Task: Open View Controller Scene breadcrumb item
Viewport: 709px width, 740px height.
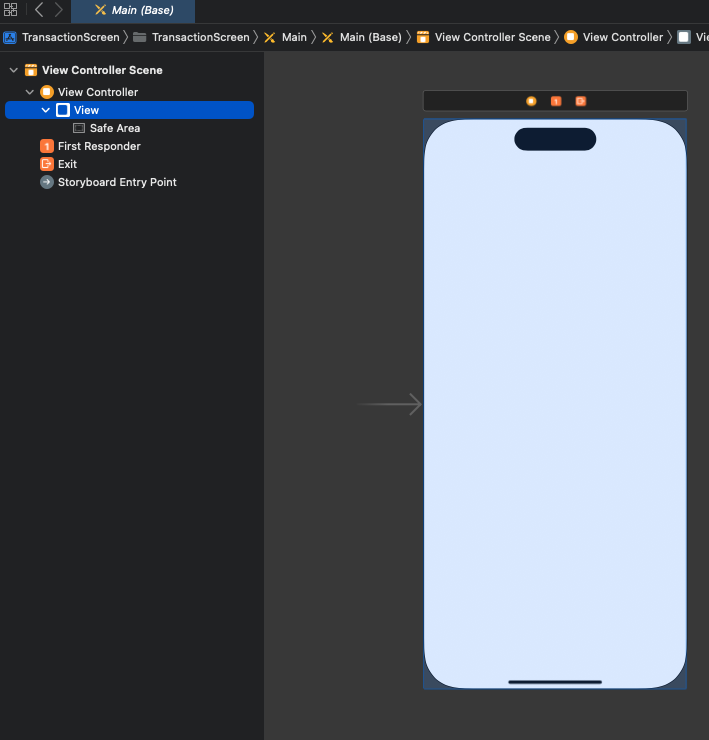Action: coord(492,37)
